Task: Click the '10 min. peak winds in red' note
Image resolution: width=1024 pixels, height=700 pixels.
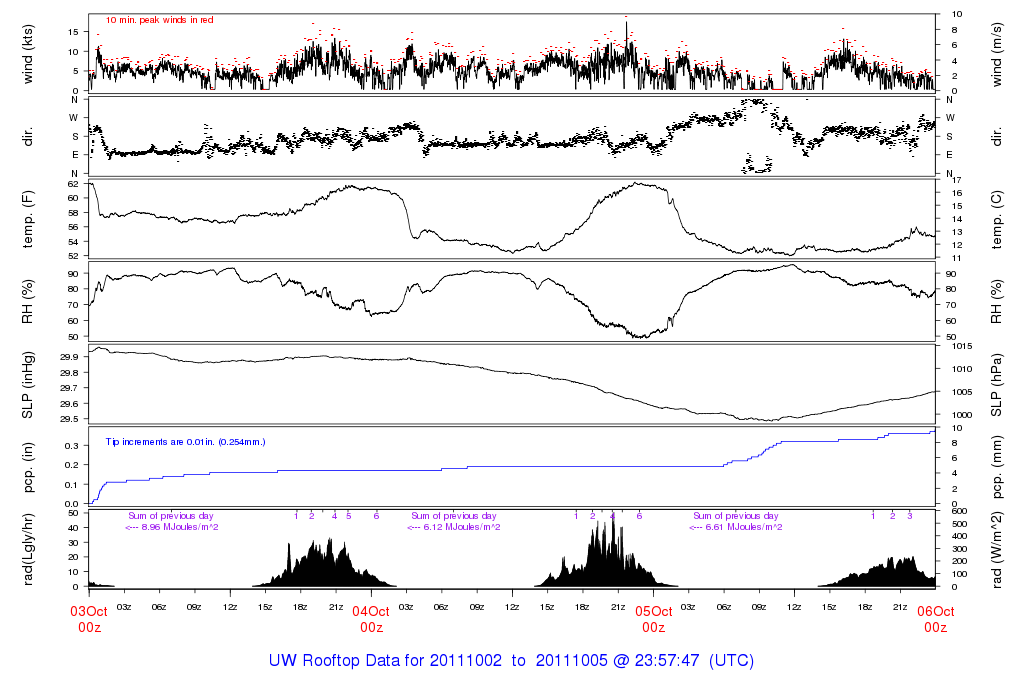Action: (x=160, y=20)
